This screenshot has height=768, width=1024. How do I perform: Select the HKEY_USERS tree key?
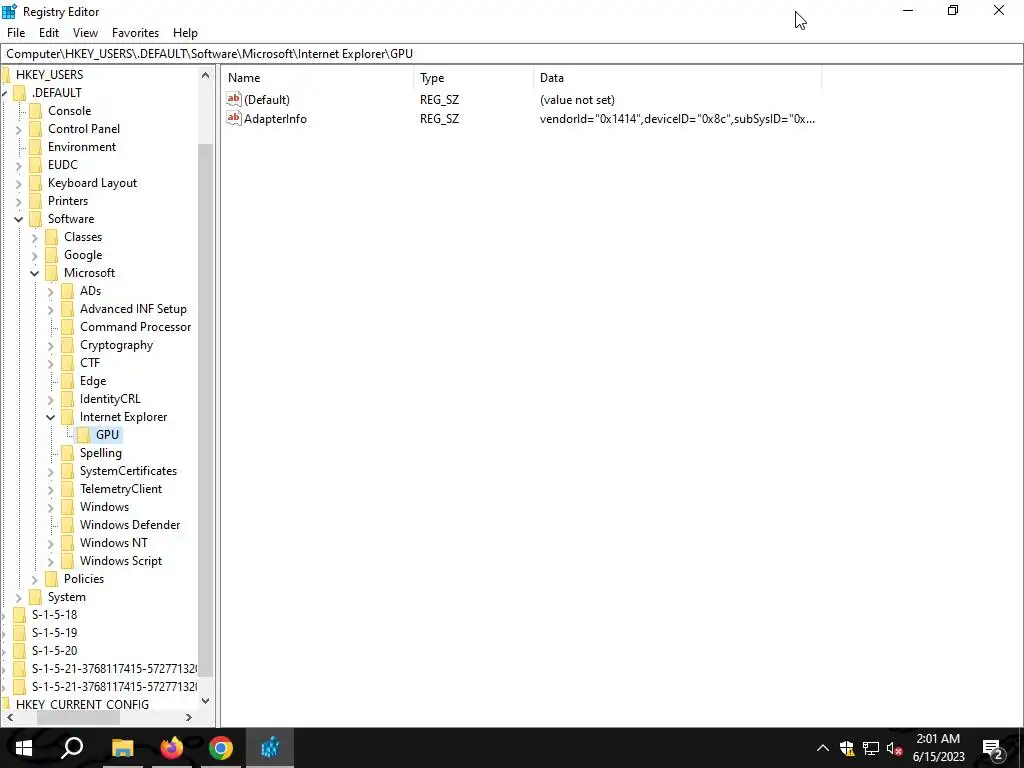click(50, 74)
